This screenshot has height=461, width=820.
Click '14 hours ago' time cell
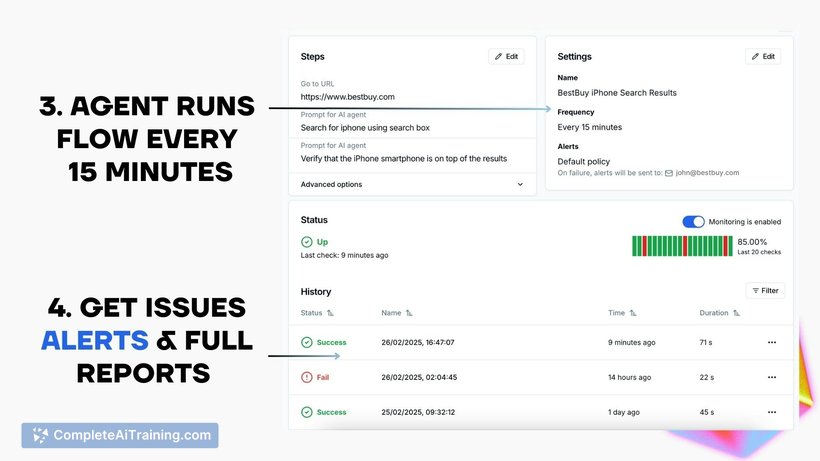click(x=629, y=377)
